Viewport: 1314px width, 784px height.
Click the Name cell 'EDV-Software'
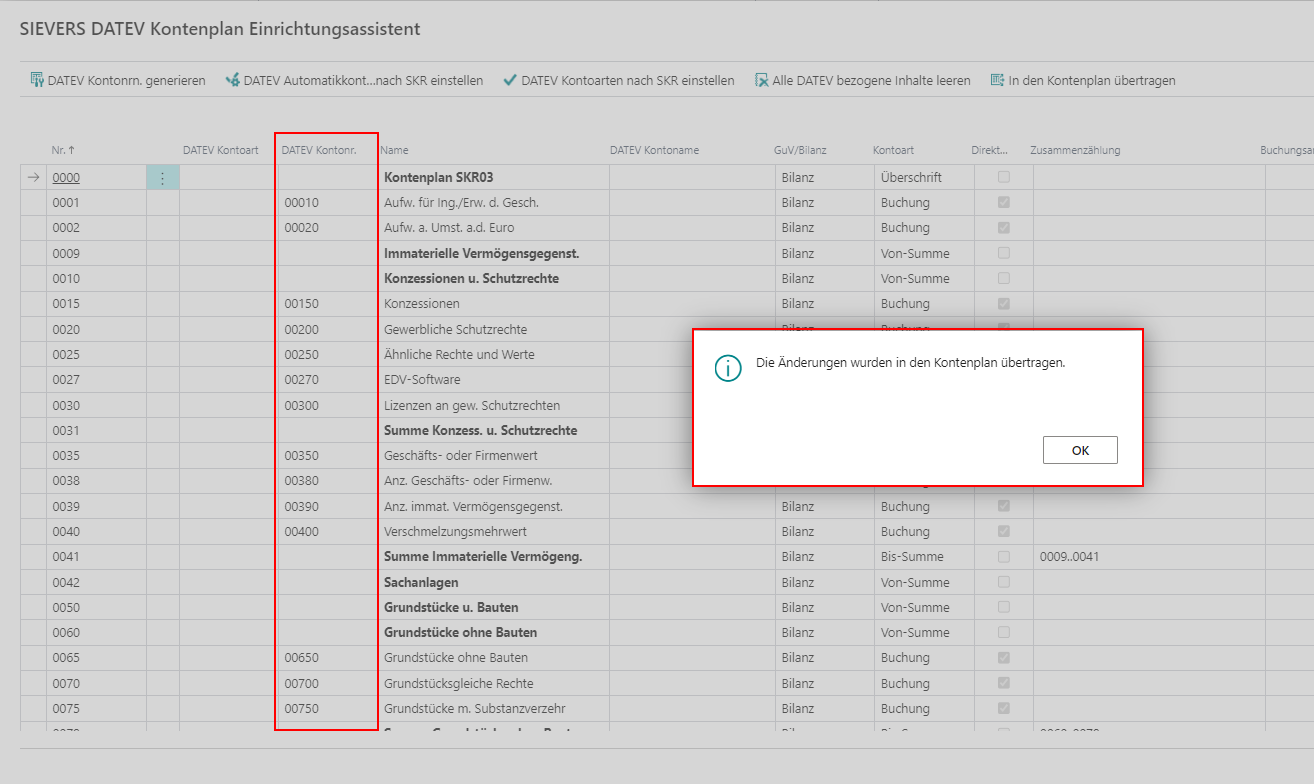(422, 380)
